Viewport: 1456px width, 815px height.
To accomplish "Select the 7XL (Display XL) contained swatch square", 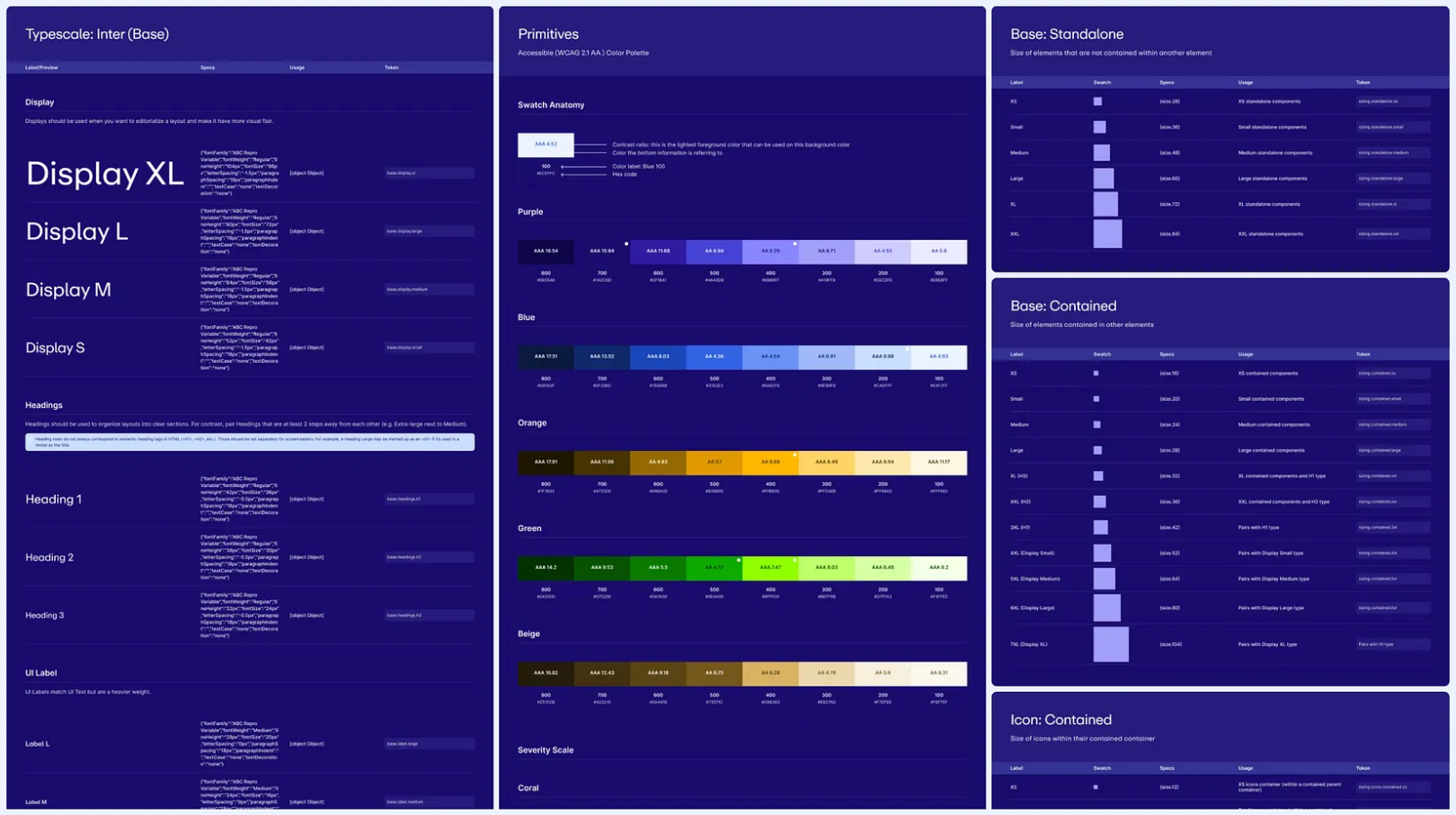I will (x=1111, y=644).
